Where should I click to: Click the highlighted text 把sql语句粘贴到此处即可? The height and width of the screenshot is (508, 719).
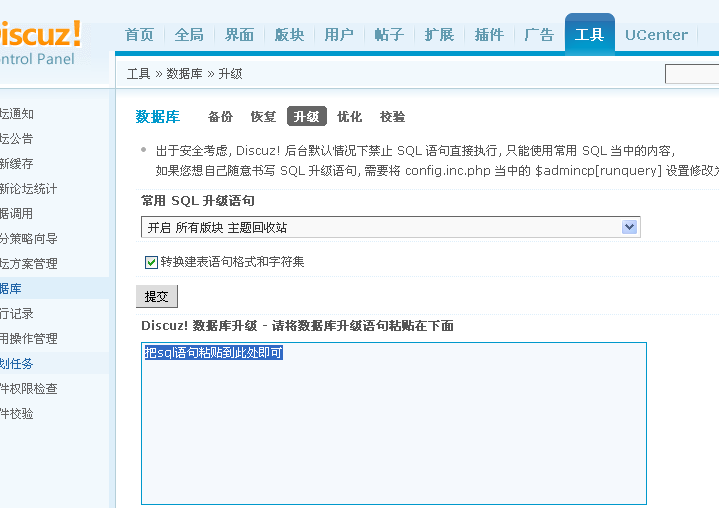[x=214, y=353]
